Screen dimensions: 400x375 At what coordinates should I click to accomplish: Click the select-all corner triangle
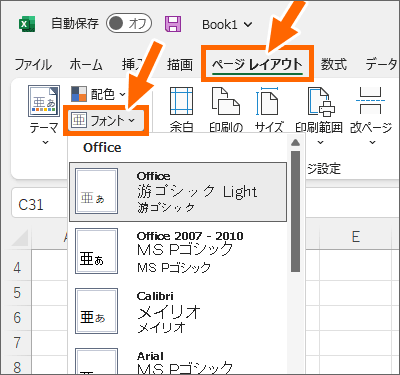coord(20,238)
